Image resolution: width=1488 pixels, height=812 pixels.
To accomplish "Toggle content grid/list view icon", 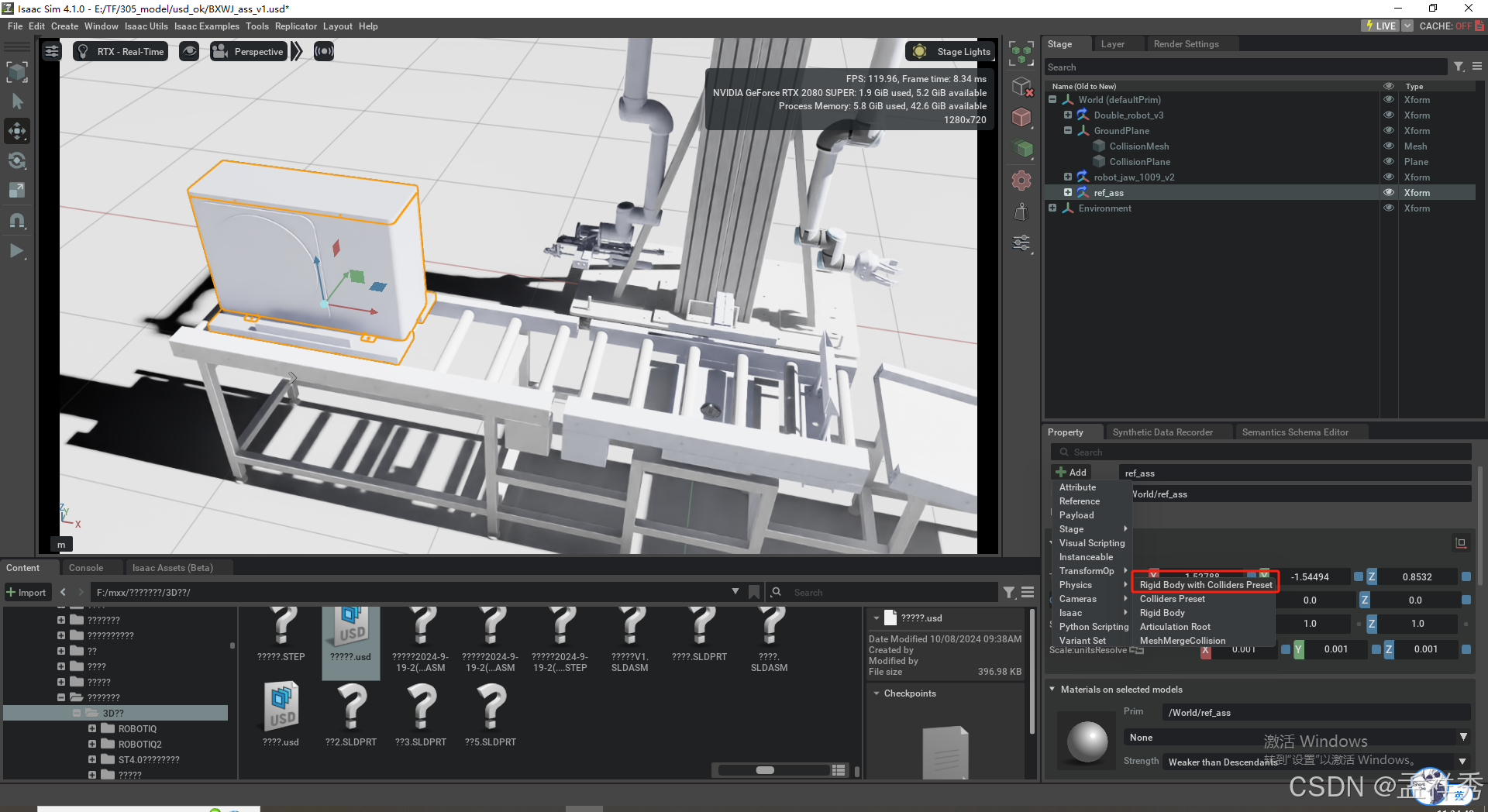I will pos(839,770).
